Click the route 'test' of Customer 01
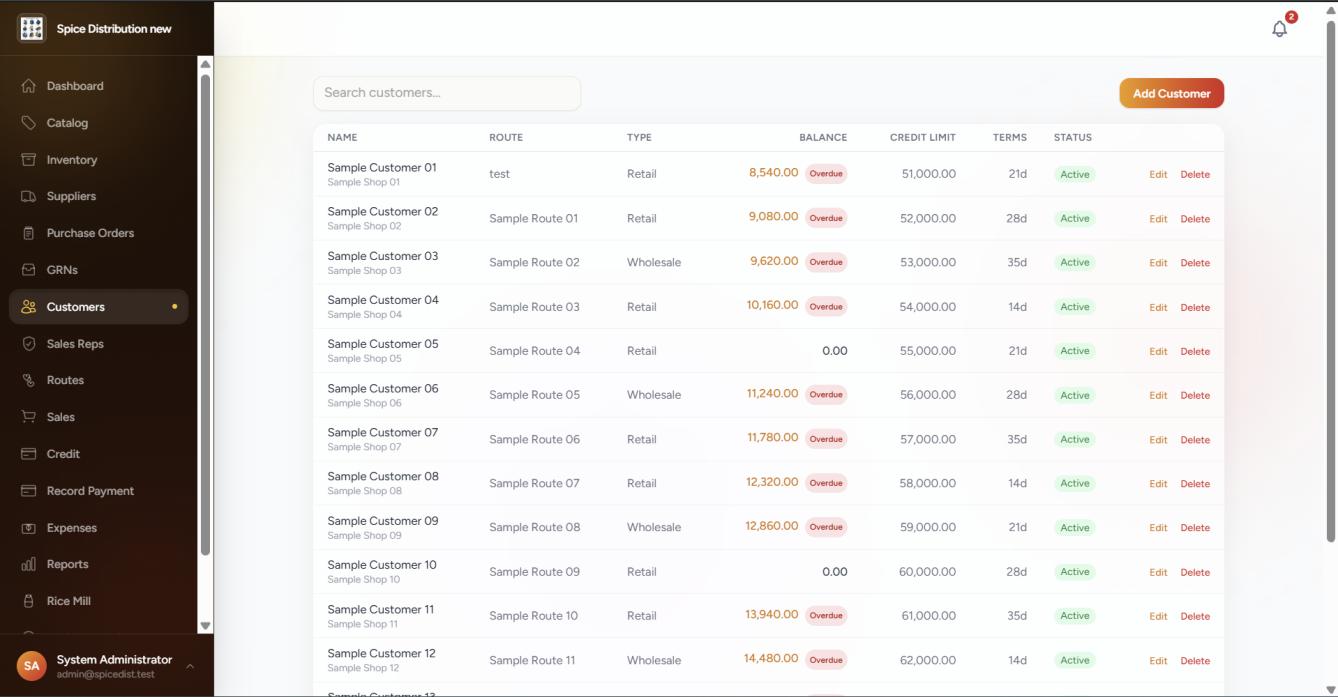 point(499,174)
